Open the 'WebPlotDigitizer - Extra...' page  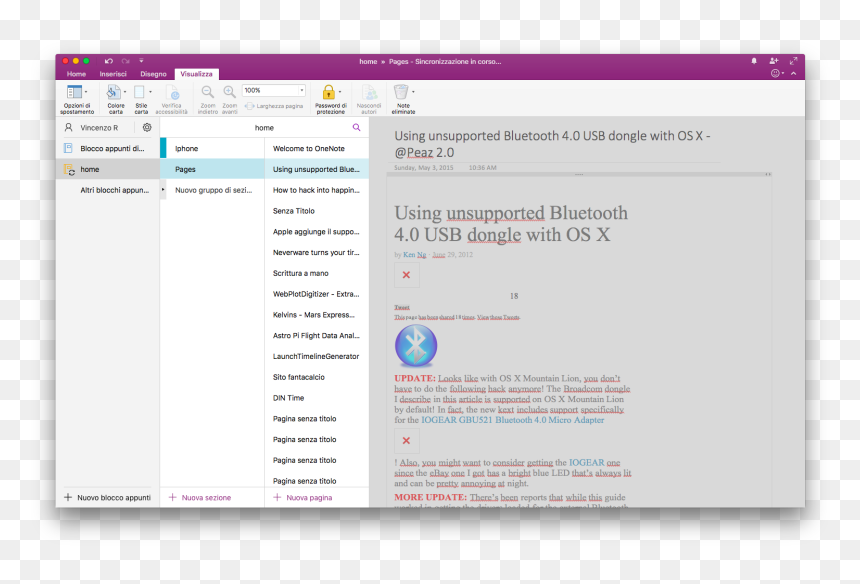pos(316,294)
